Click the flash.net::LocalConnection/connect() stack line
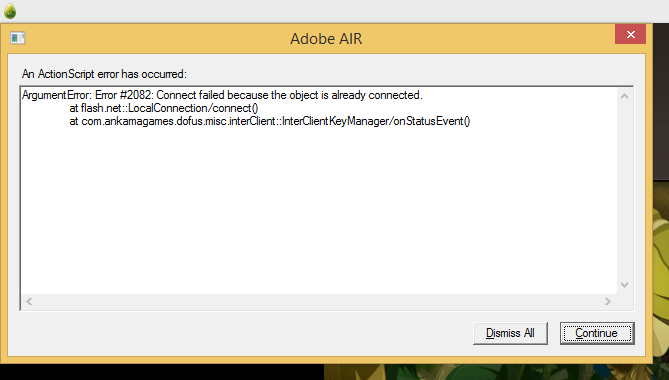 click(164, 108)
